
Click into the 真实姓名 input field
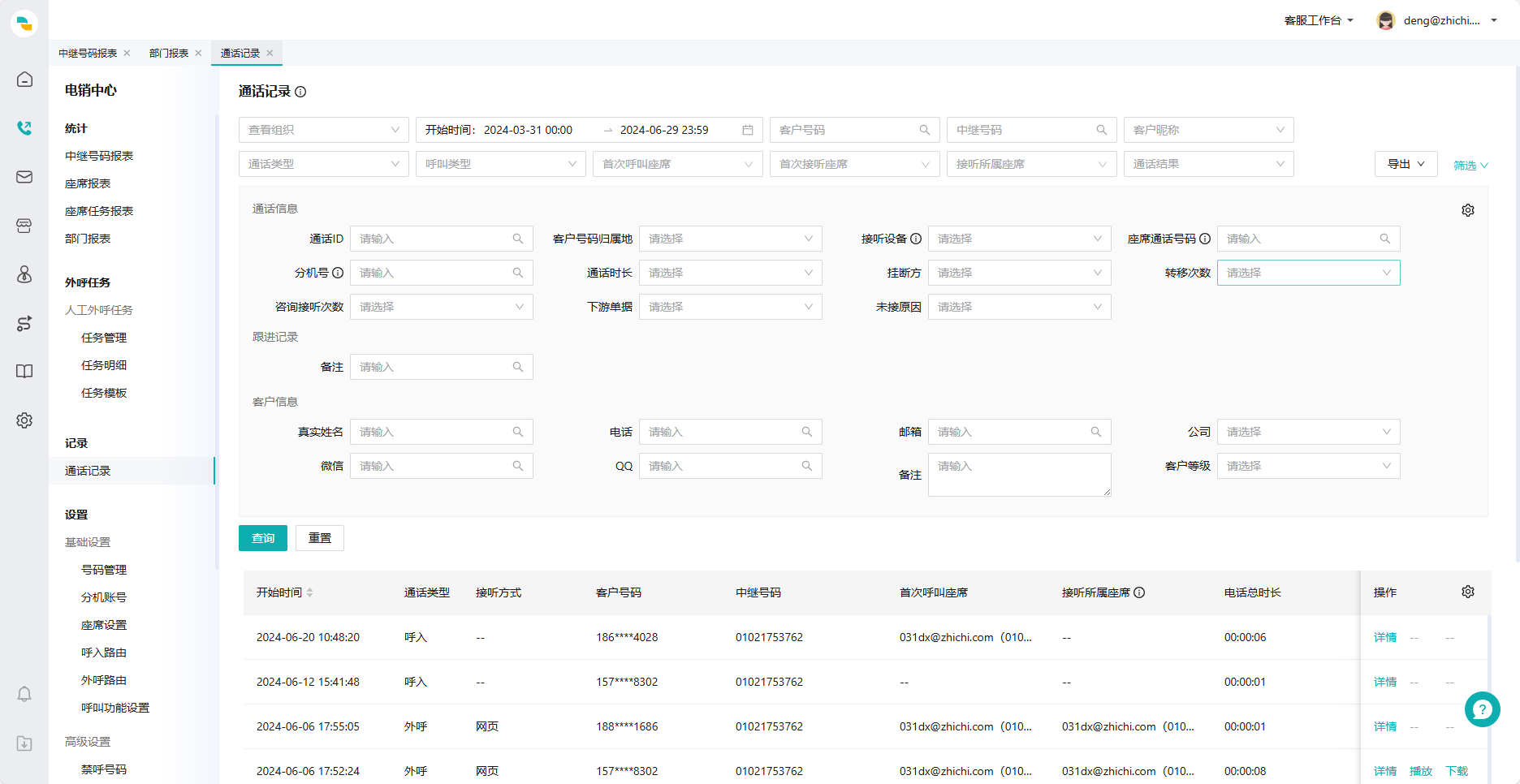[442, 432]
